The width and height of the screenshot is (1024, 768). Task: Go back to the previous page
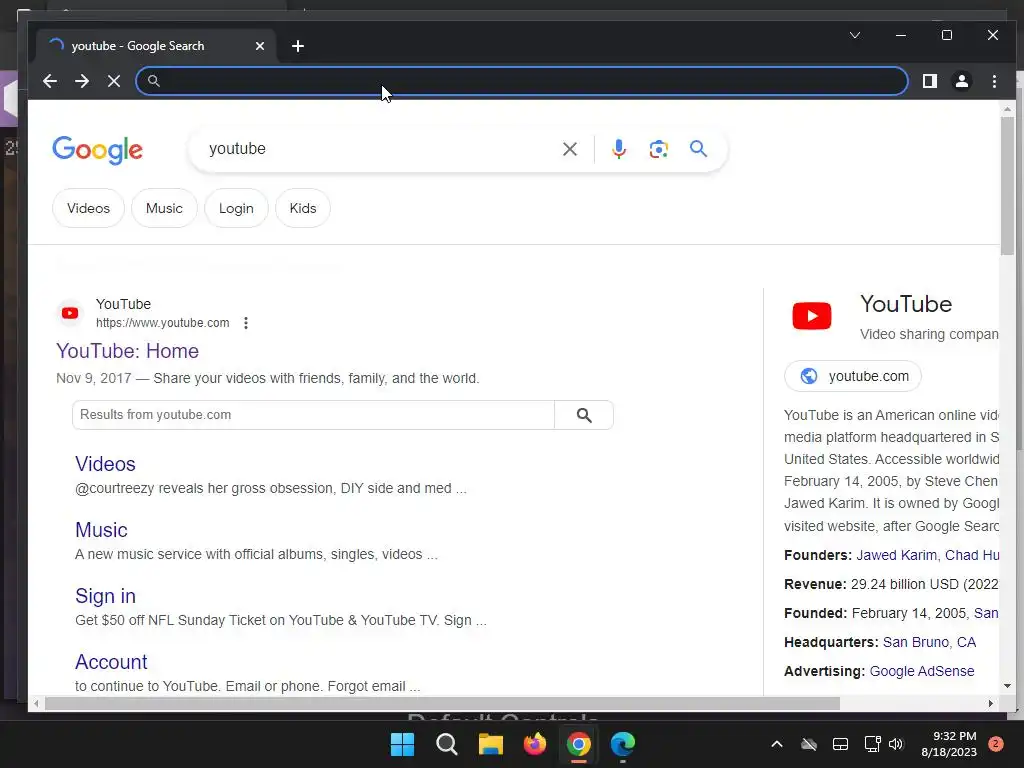point(50,81)
